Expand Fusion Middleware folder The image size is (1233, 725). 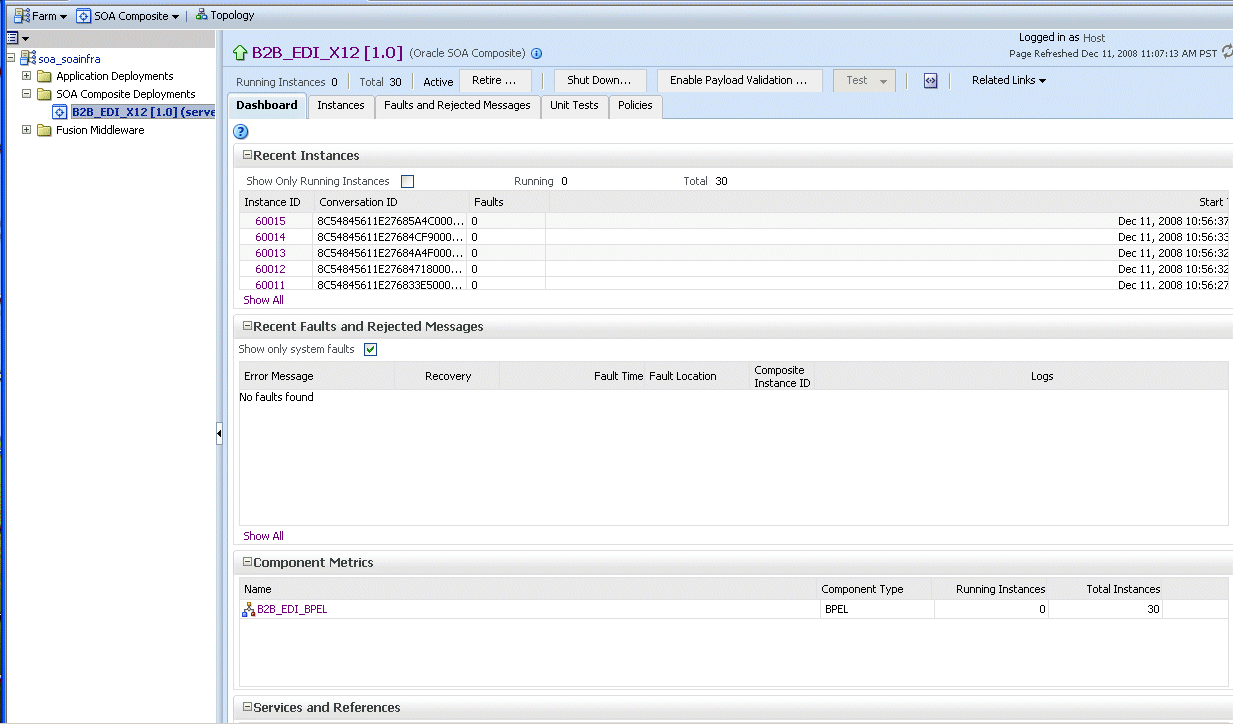[26, 130]
